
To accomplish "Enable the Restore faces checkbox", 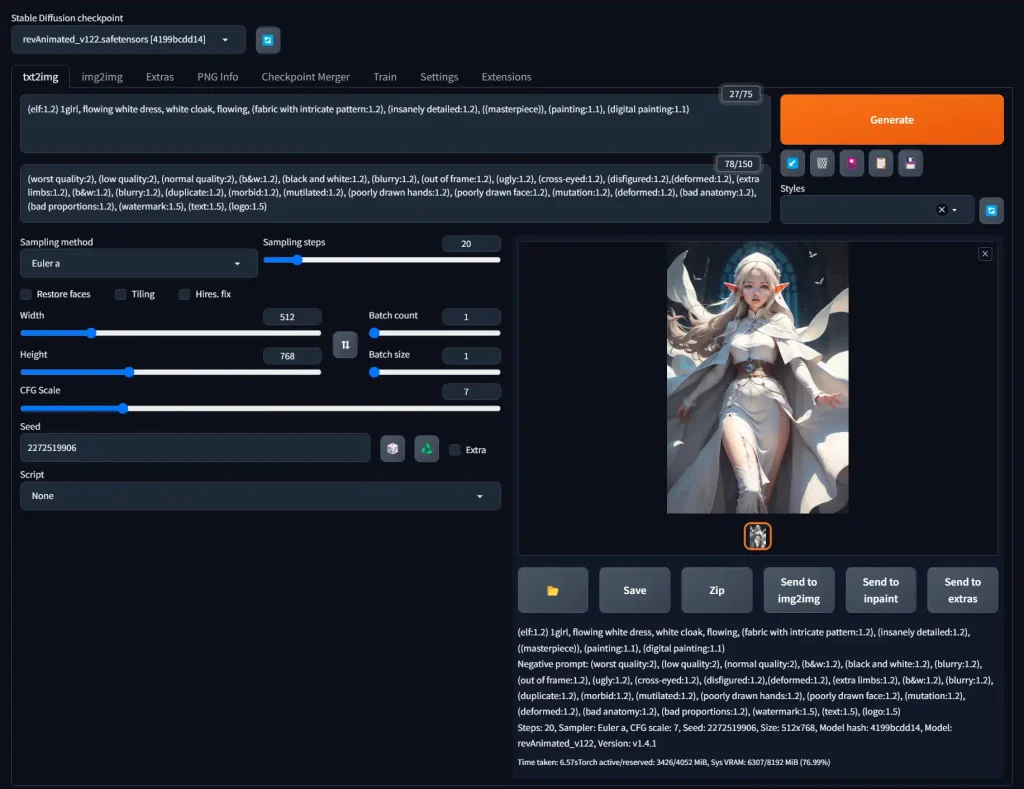I will tap(26, 294).
